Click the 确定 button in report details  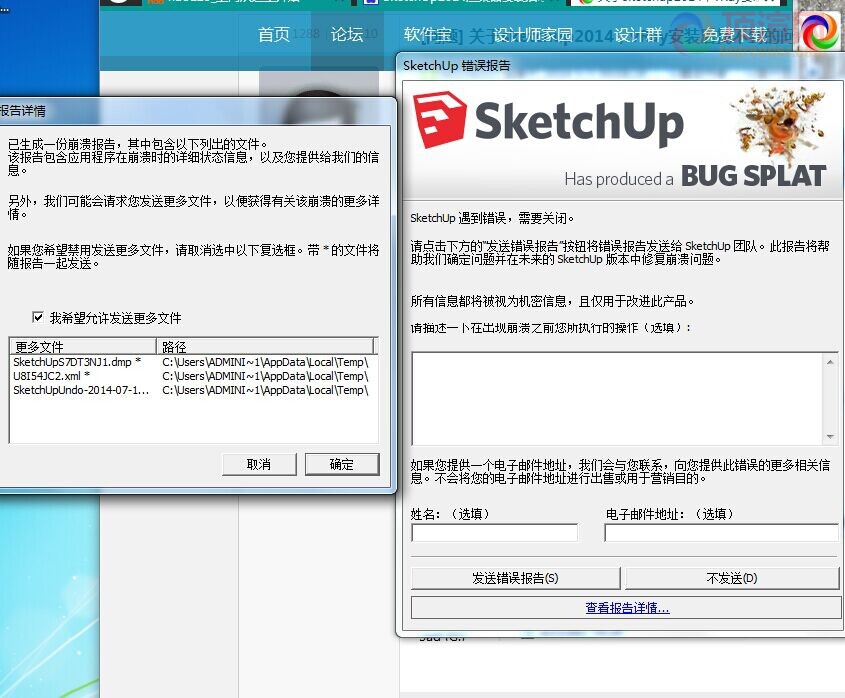(x=342, y=465)
